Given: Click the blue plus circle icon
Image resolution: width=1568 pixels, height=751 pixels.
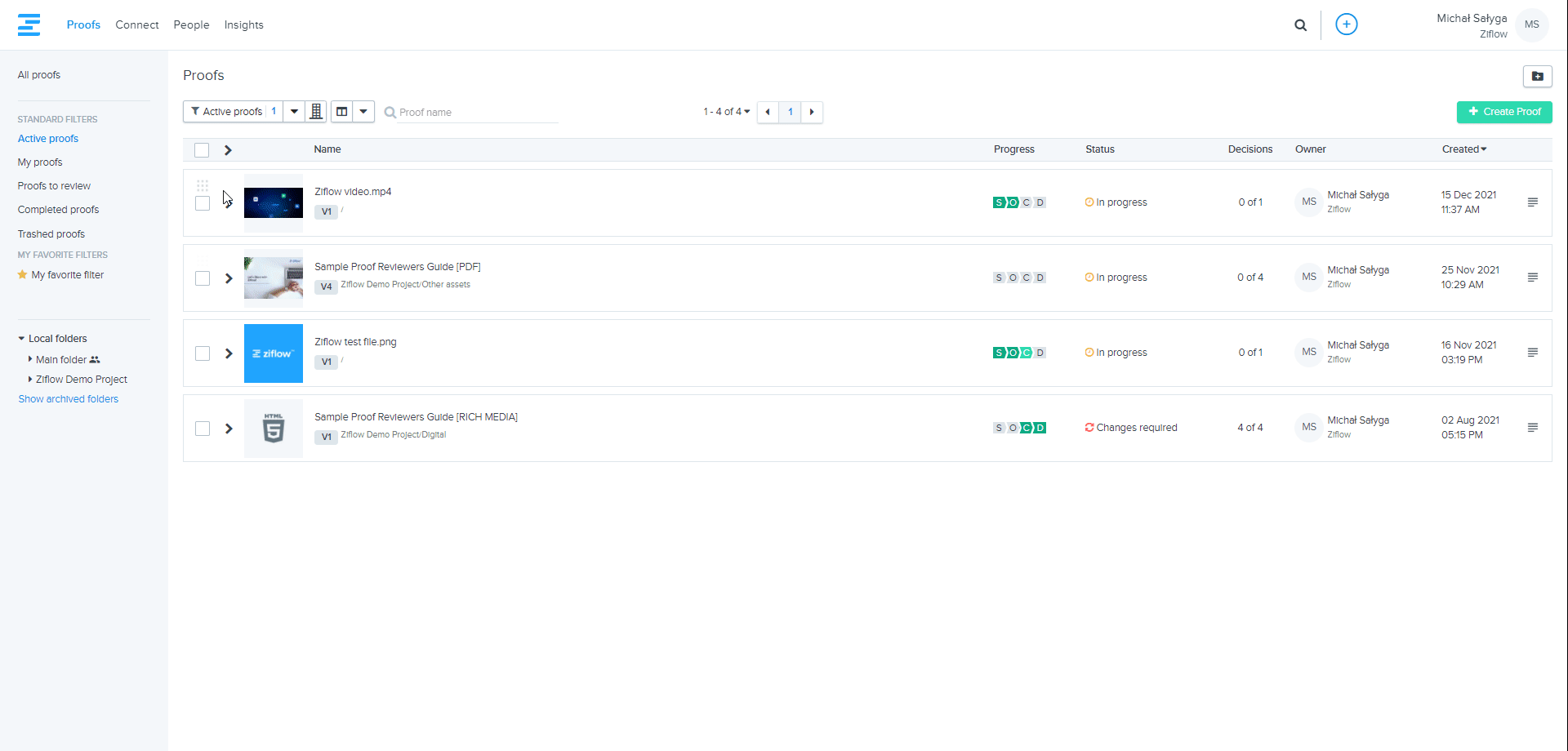Looking at the screenshot, I should [x=1347, y=24].
